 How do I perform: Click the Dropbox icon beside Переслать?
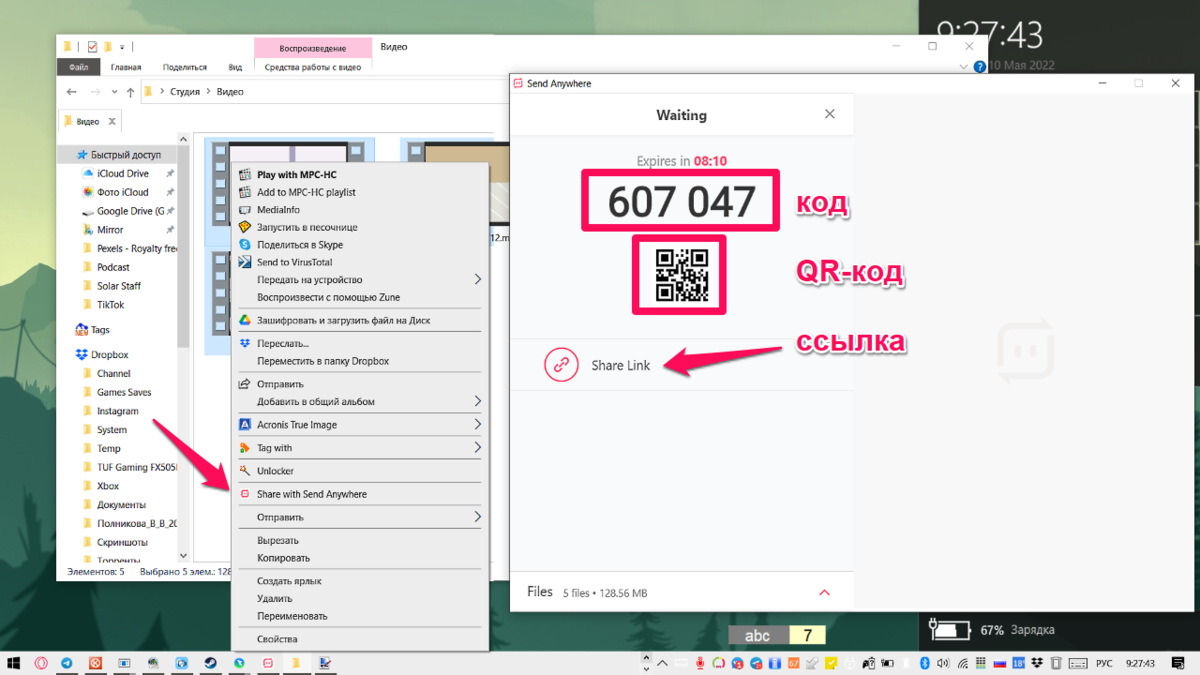(x=244, y=343)
